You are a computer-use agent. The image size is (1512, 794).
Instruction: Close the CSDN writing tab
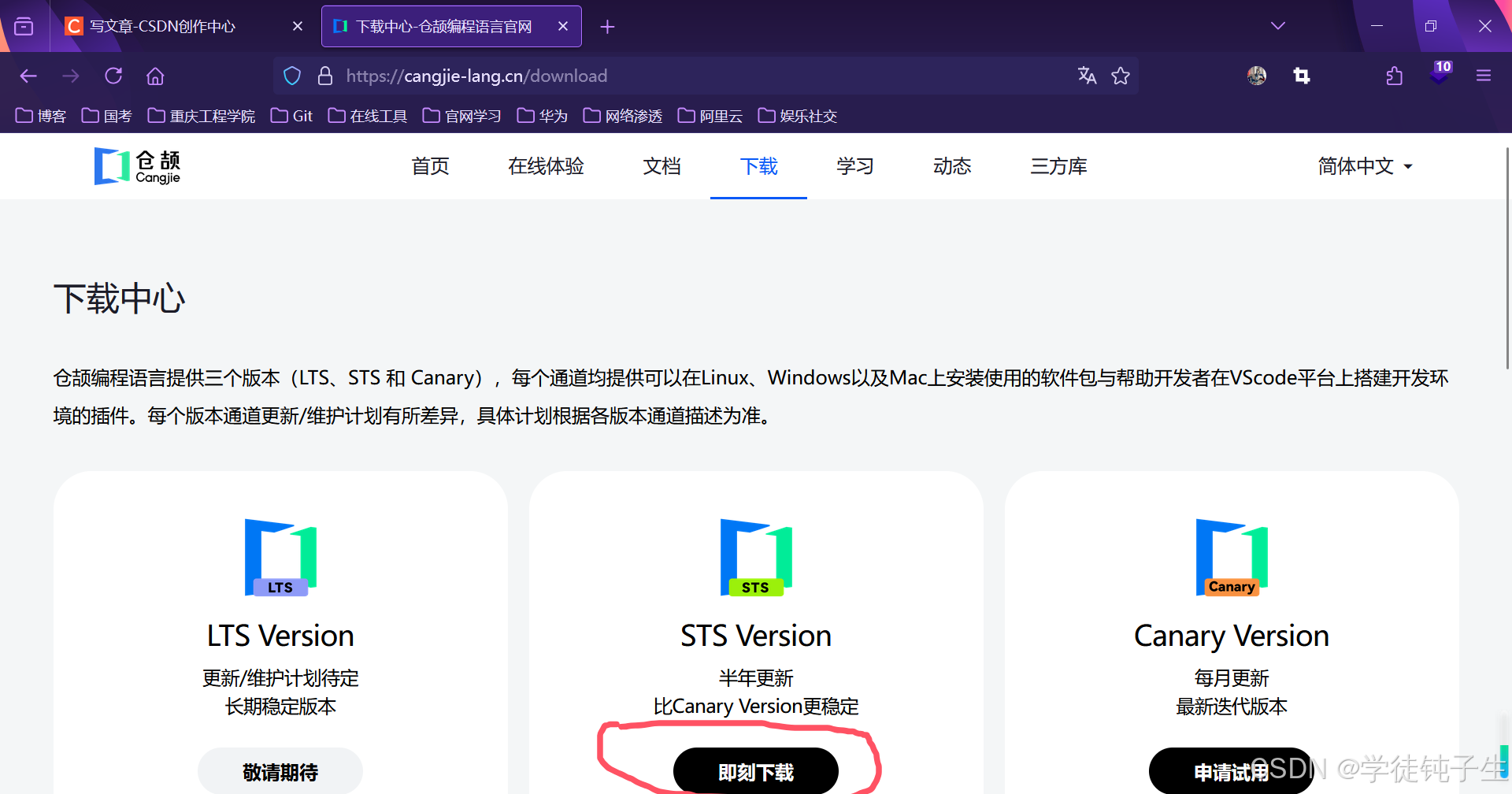[x=298, y=26]
